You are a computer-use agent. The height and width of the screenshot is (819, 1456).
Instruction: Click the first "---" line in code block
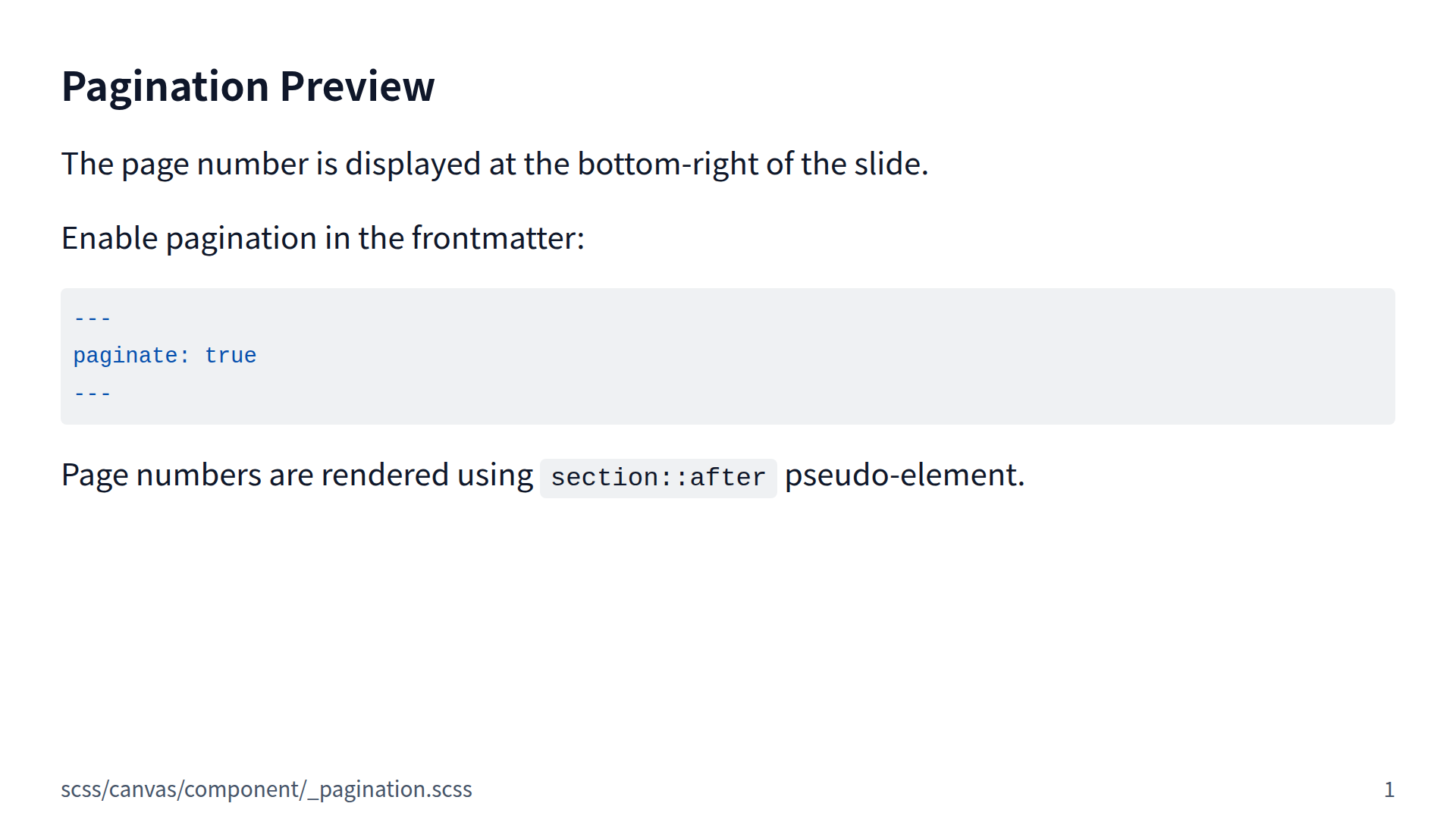pyautogui.click(x=93, y=318)
